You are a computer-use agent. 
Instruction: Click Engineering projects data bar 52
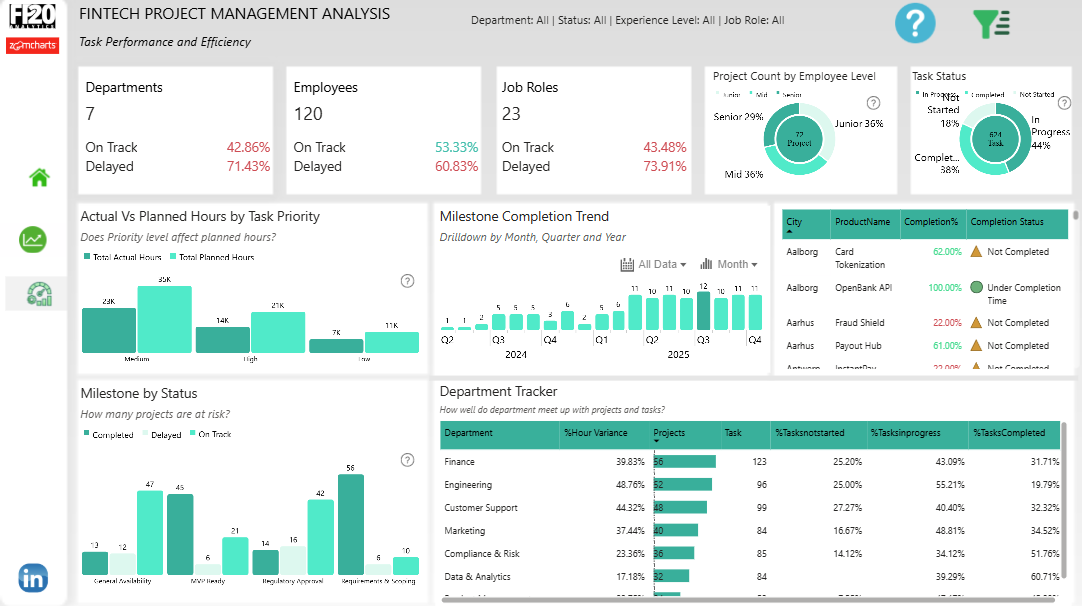point(682,485)
